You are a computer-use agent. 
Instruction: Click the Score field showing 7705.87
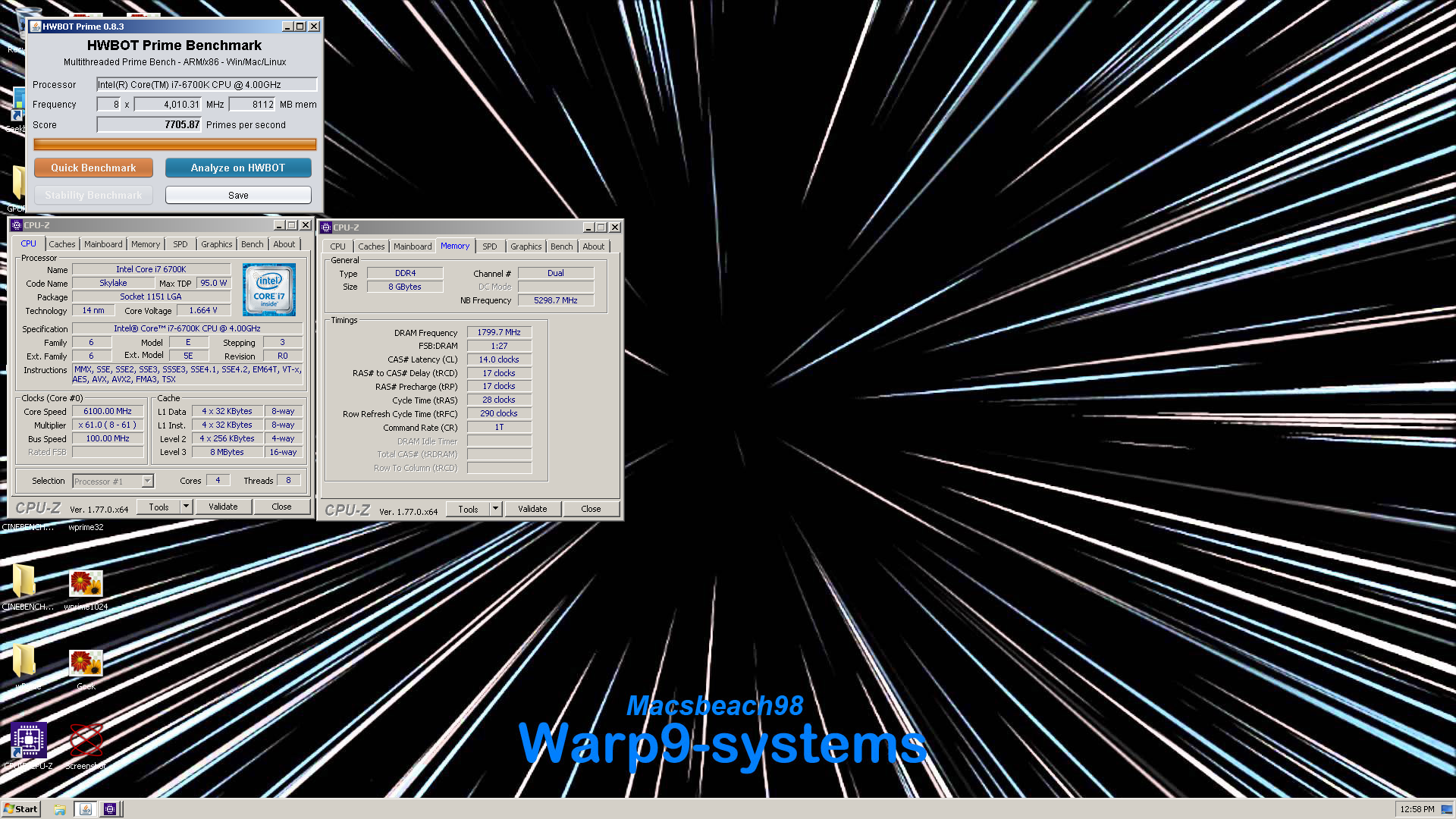pyautogui.click(x=149, y=124)
